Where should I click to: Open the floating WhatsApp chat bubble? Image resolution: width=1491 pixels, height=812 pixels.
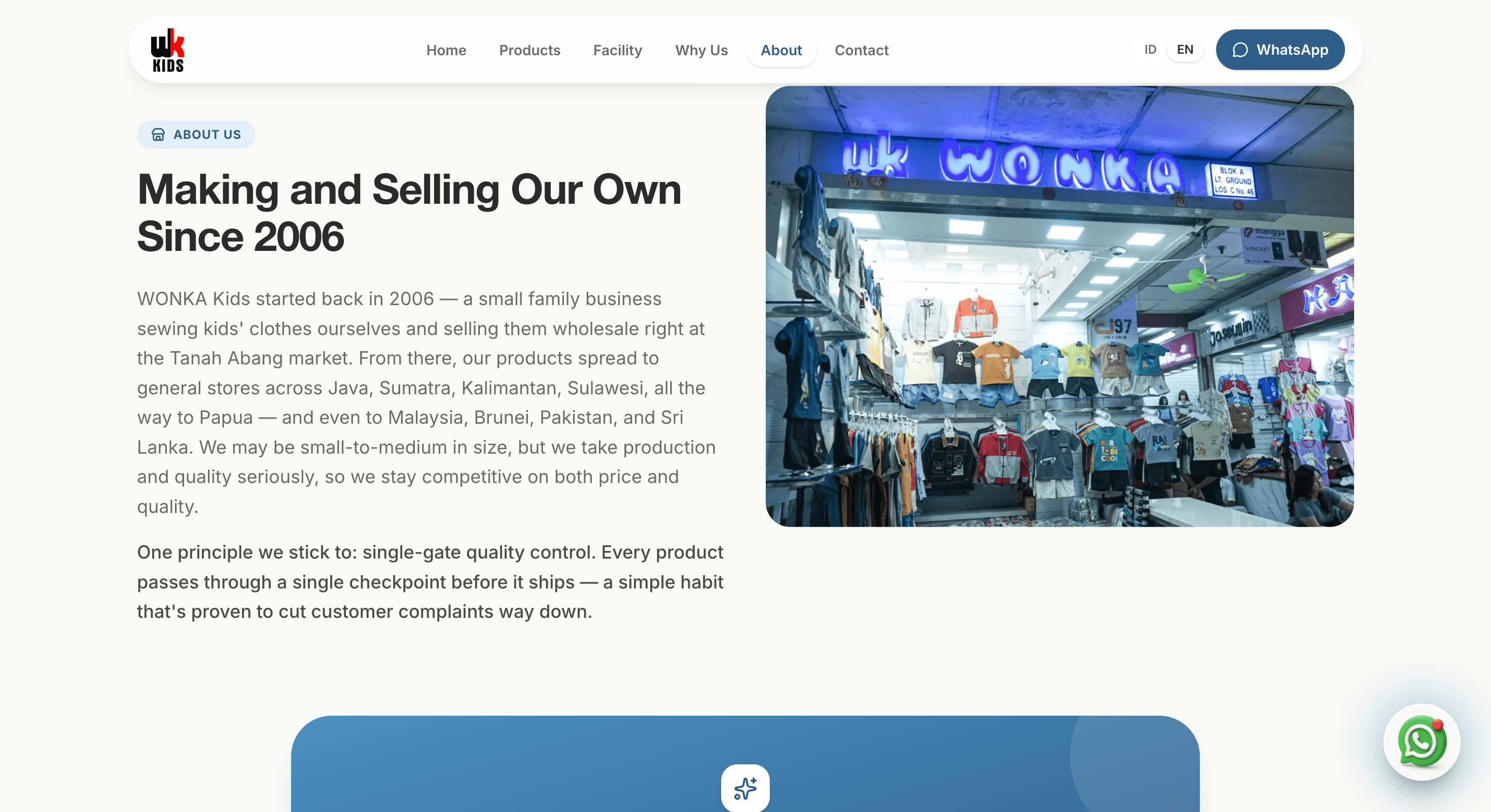pyautogui.click(x=1422, y=742)
